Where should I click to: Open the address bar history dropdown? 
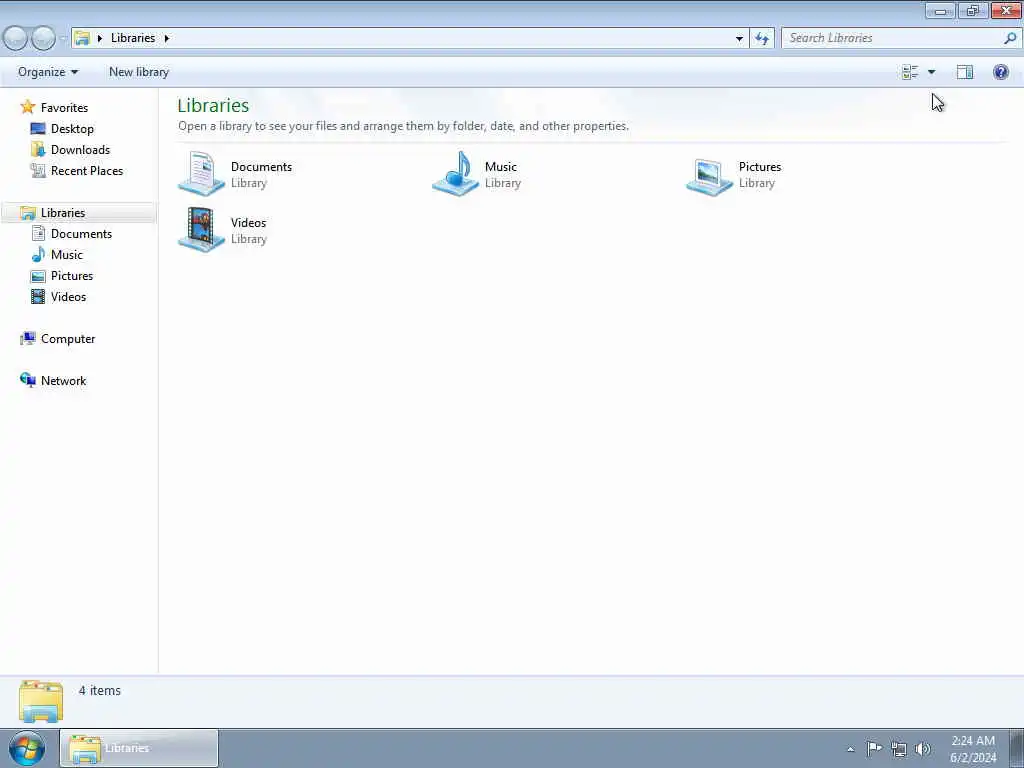pyautogui.click(x=739, y=38)
